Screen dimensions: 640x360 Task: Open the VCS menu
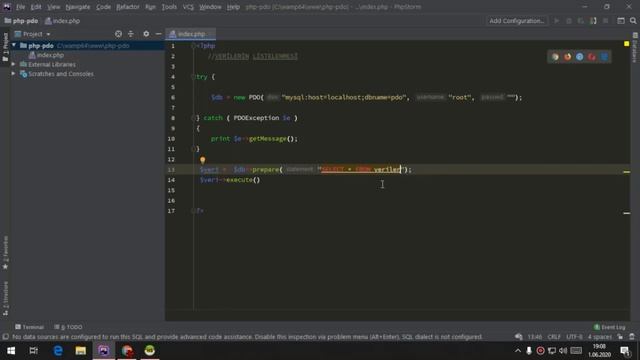[188, 7]
